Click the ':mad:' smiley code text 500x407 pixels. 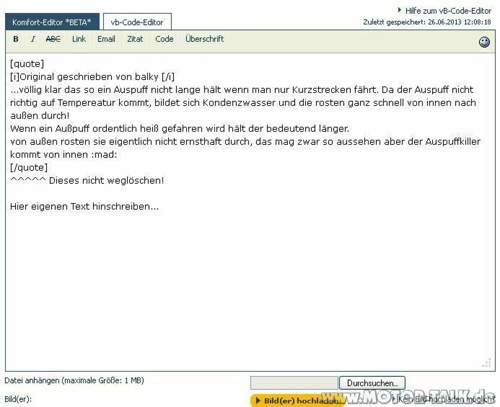(104, 155)
